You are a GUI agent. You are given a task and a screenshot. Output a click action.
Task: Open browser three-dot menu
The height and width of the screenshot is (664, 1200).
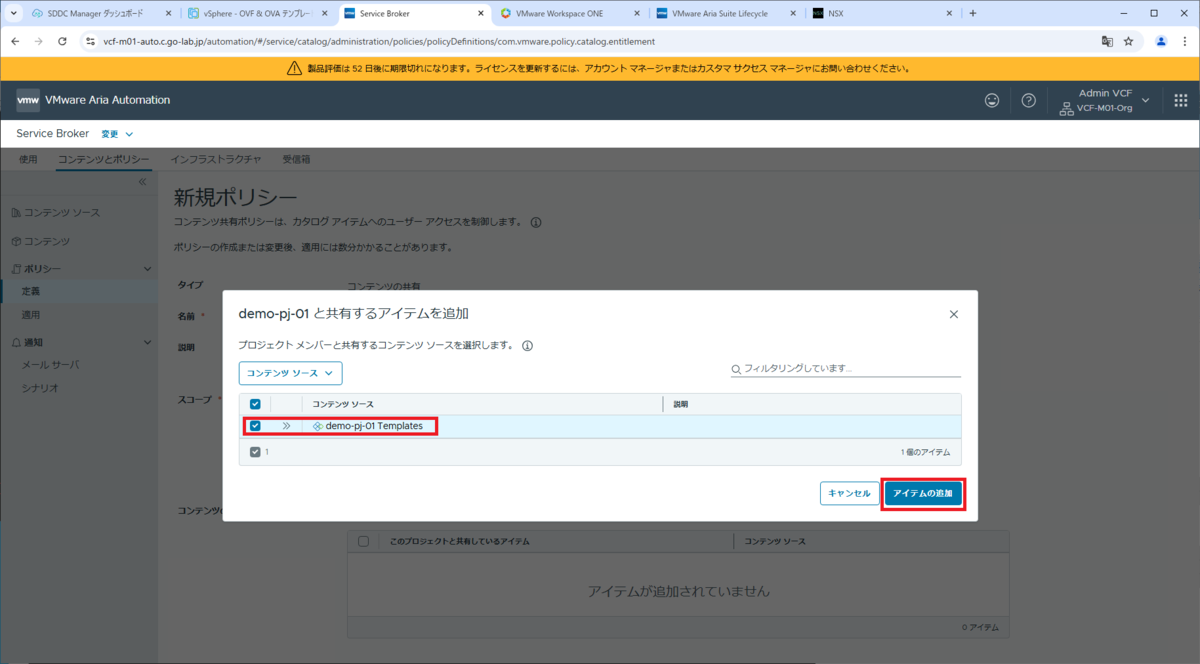coord(1184,41)
